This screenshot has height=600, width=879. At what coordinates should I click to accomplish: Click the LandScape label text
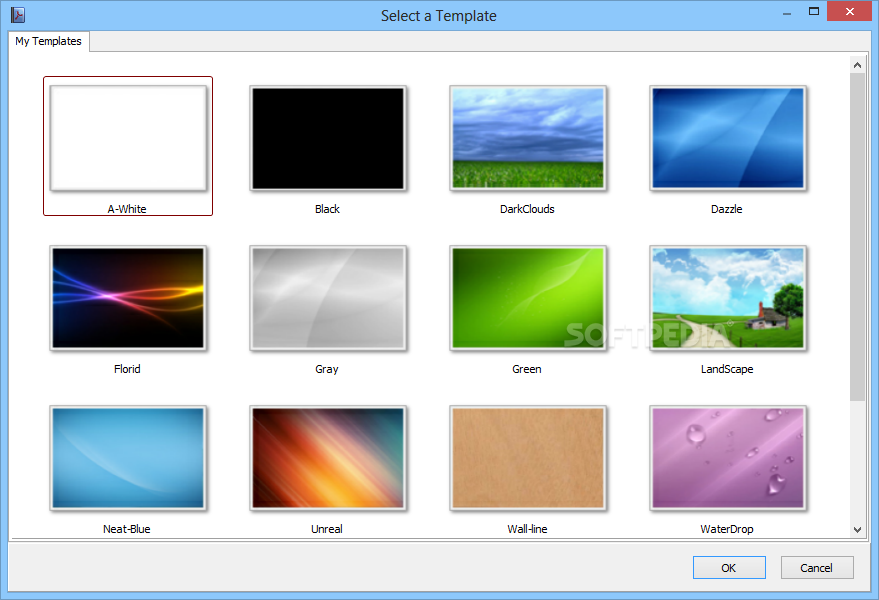point(727,369)
